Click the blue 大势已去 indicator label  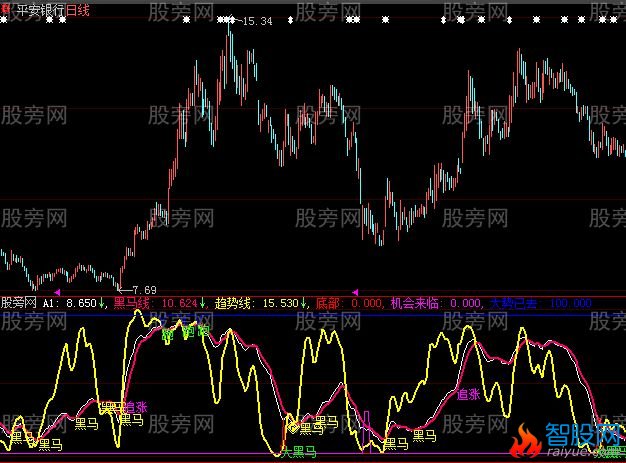(513, 303)
